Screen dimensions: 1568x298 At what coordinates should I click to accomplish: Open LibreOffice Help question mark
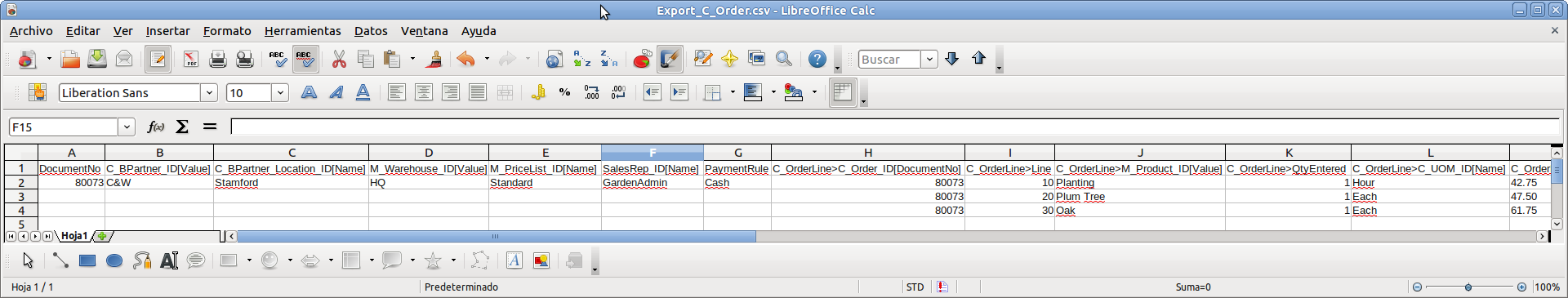[x=817, y=59]
